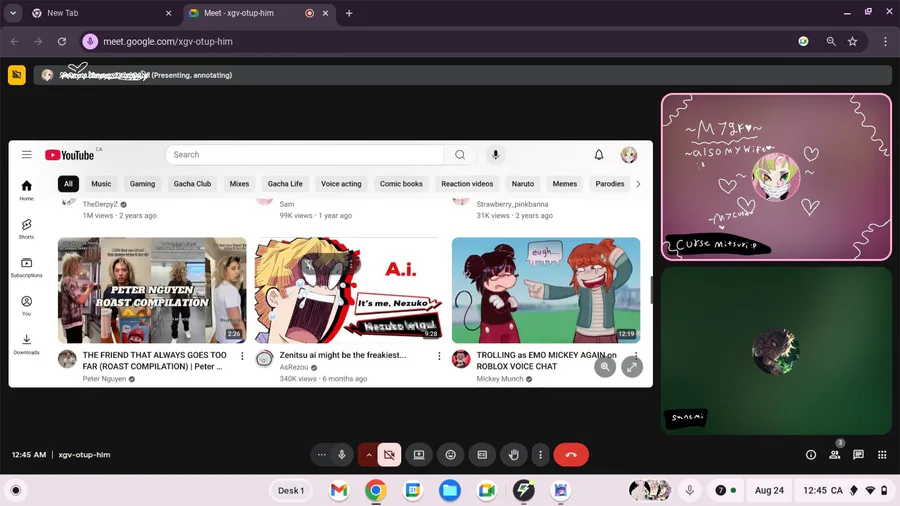Click the address bar URL

point(168,41)
